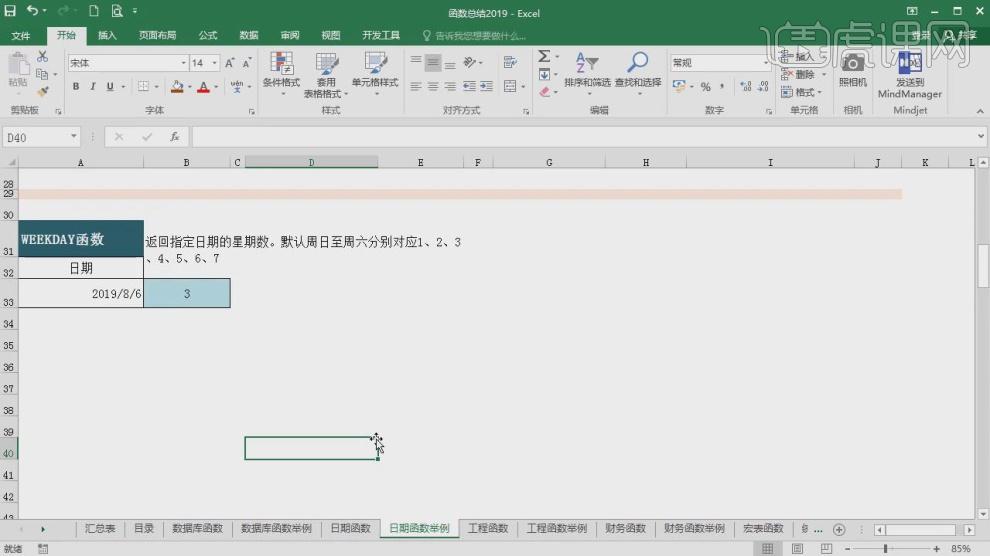The height and width of the screenshot is (556, 990).
Task: Click AutoSum sigma icon
Action: click(x=544, y=57)
